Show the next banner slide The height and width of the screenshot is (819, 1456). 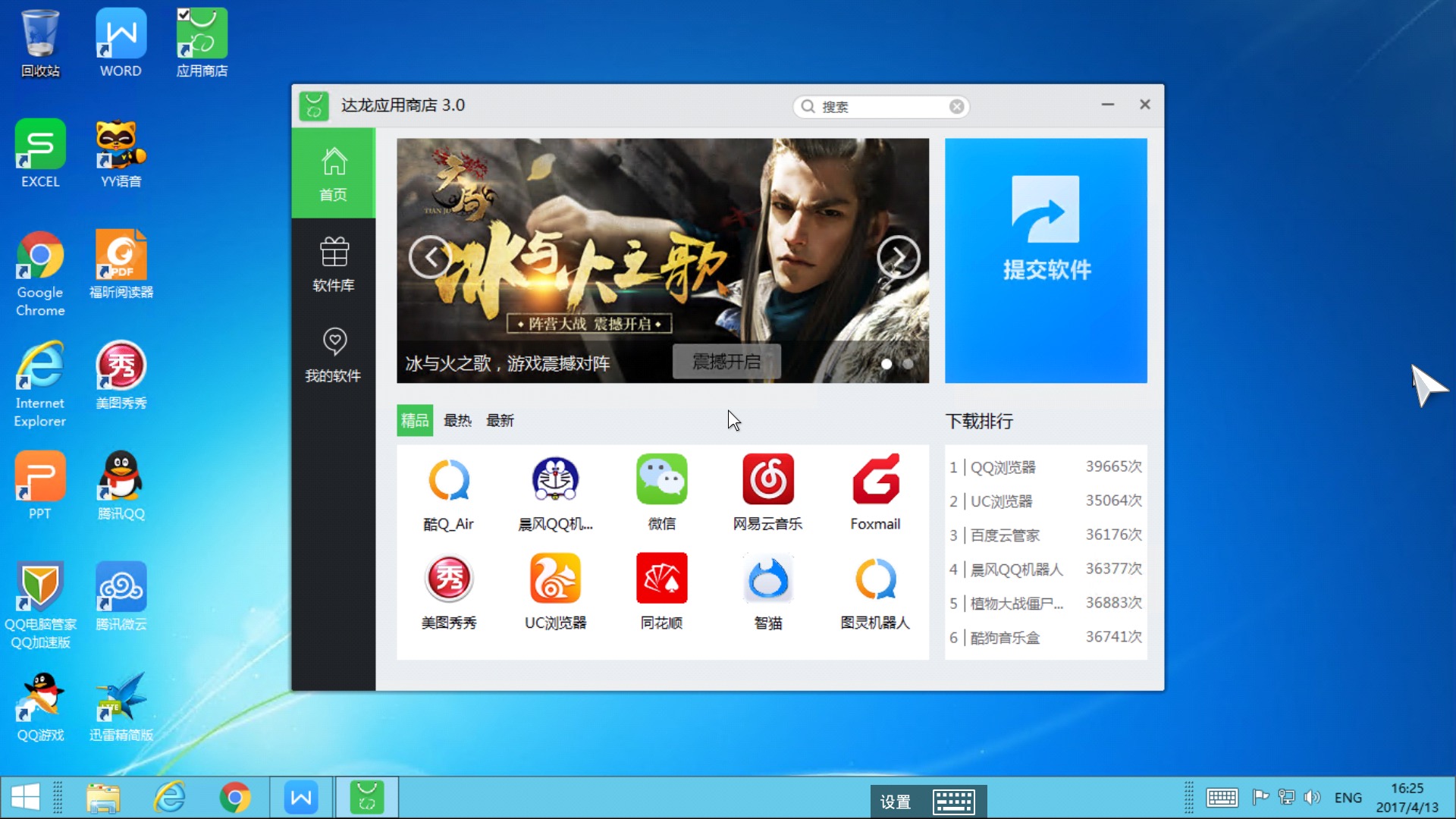pos(899,258)
